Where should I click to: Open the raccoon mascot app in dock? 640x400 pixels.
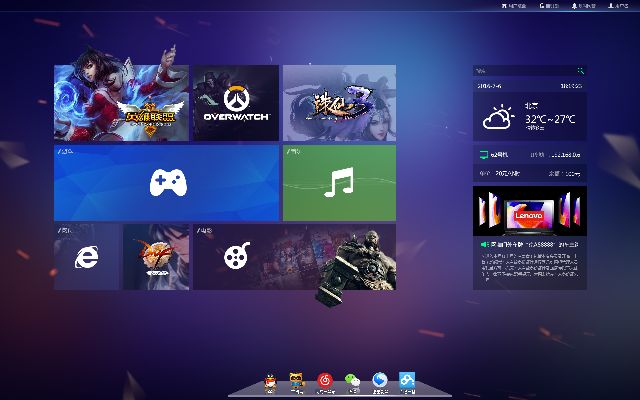[297, 382]
